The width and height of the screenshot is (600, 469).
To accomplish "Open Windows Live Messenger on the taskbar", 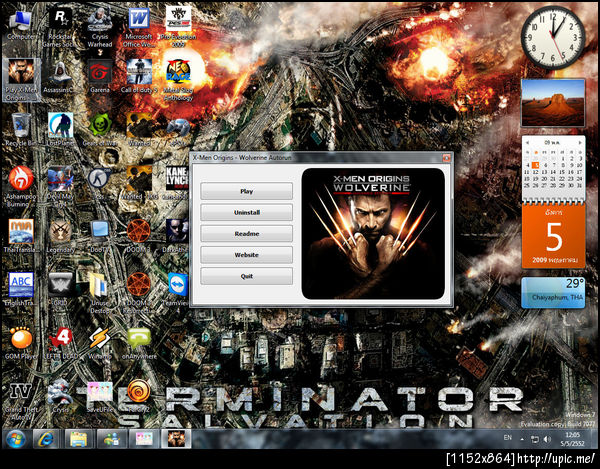I will point(111,439).
